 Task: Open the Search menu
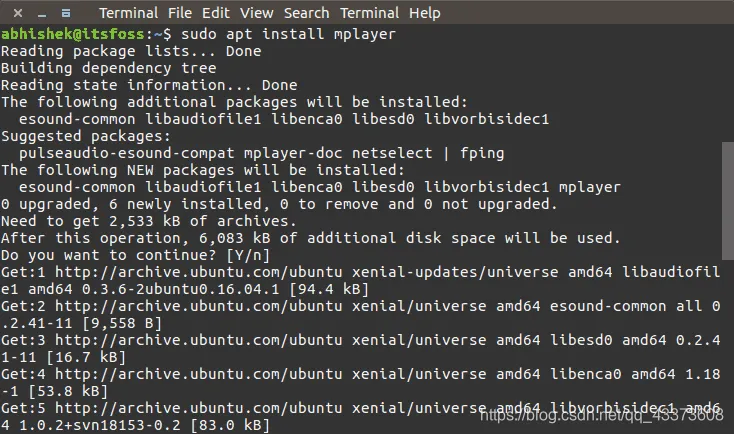tap(306, 13)
